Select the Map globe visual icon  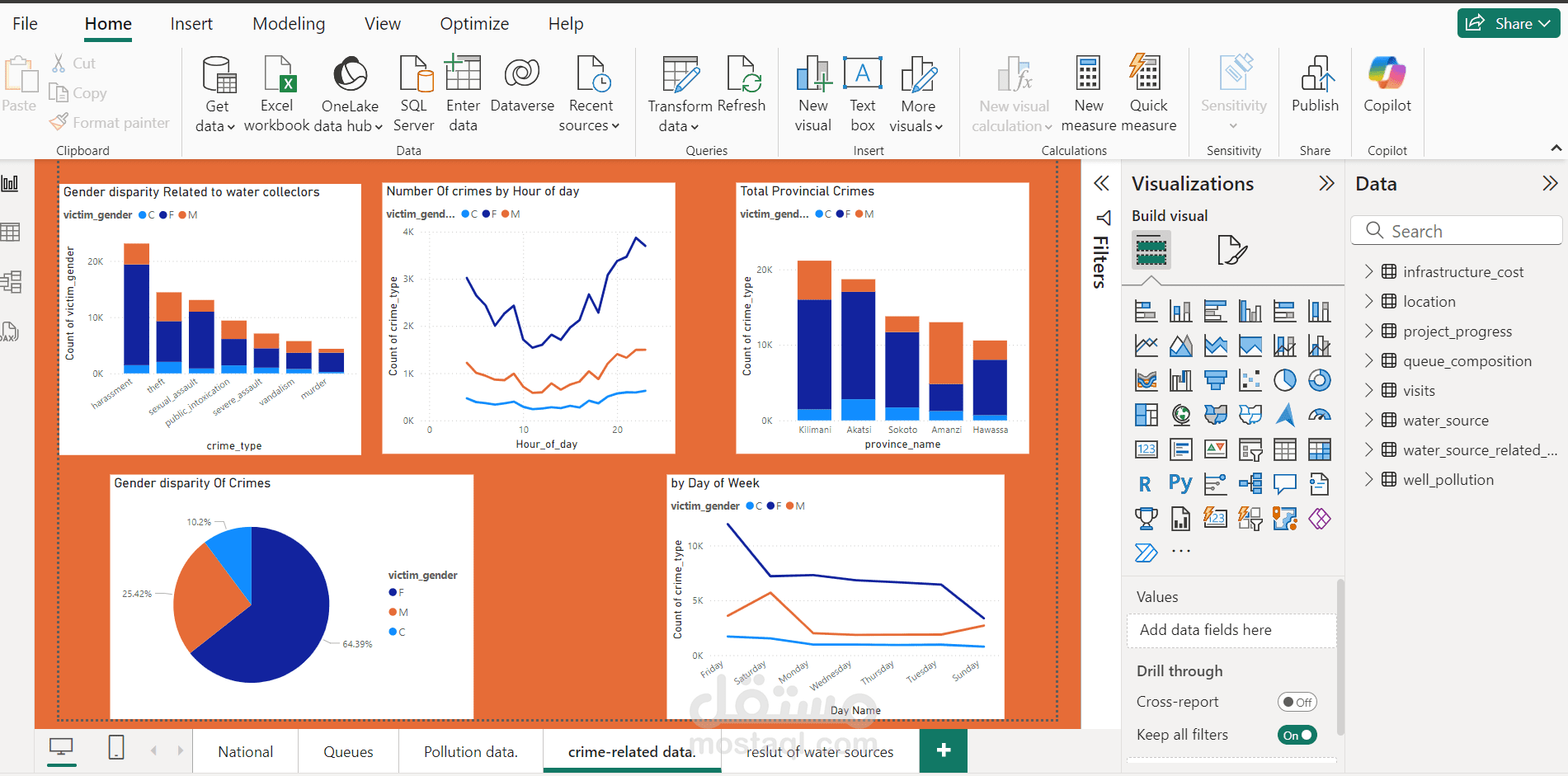1180,415
